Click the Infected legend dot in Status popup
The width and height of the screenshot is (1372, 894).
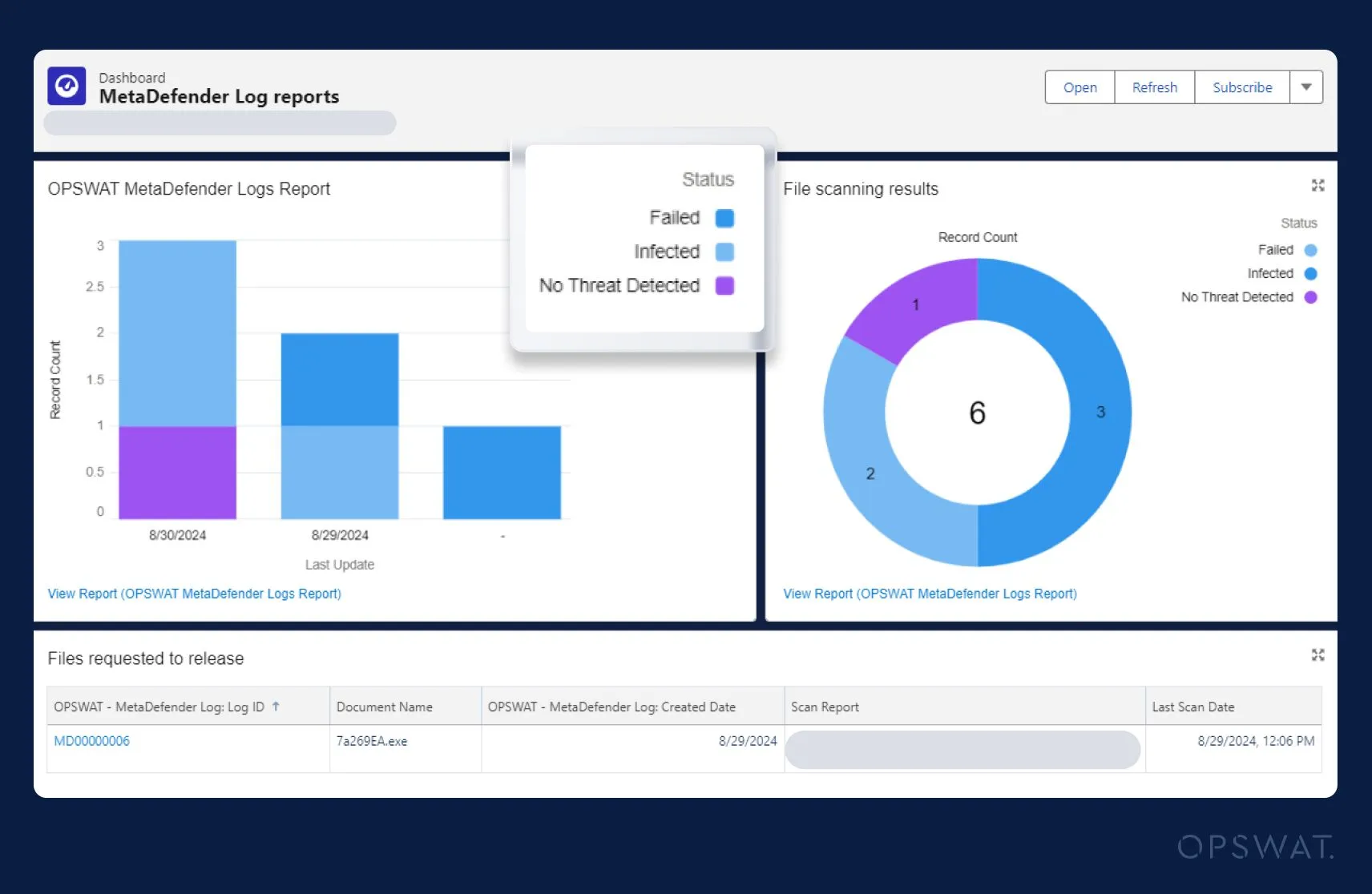click(x=725, y=252)
